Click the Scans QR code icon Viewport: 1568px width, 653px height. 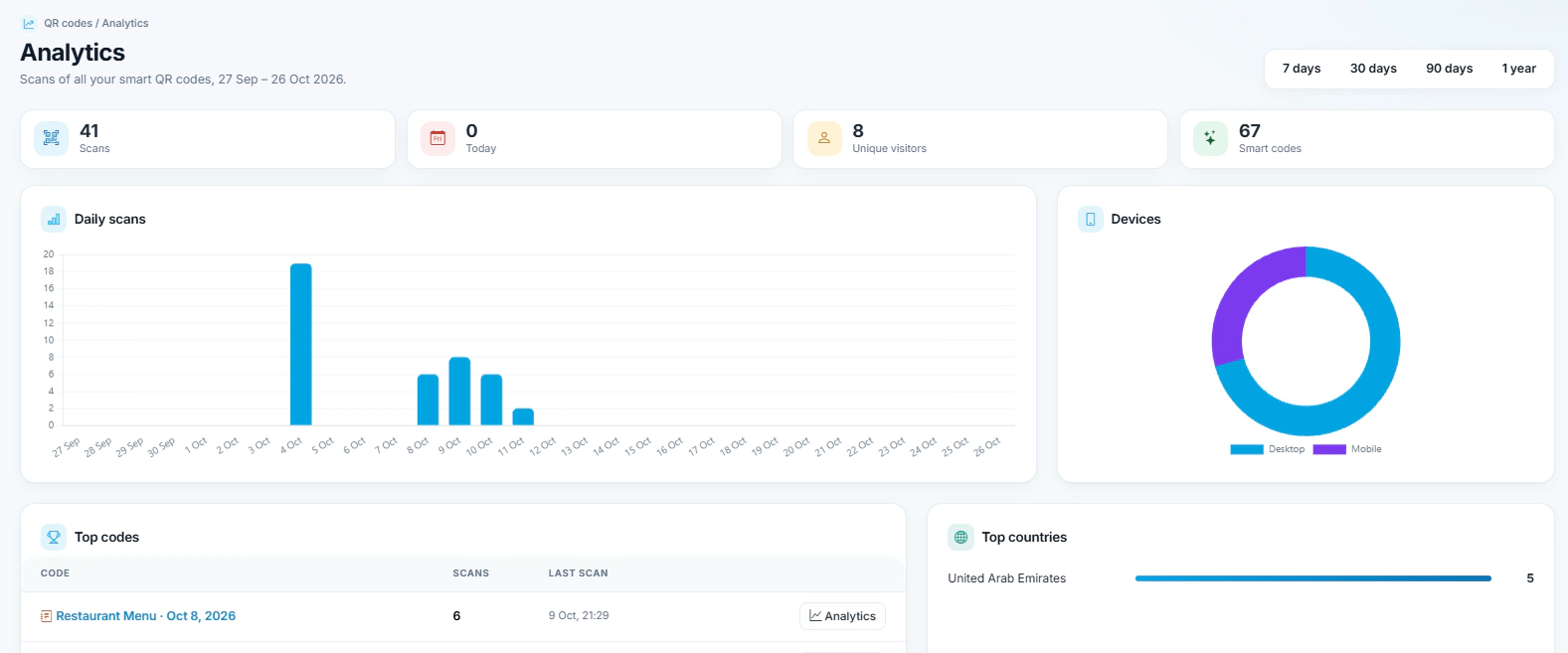(52, 139)
